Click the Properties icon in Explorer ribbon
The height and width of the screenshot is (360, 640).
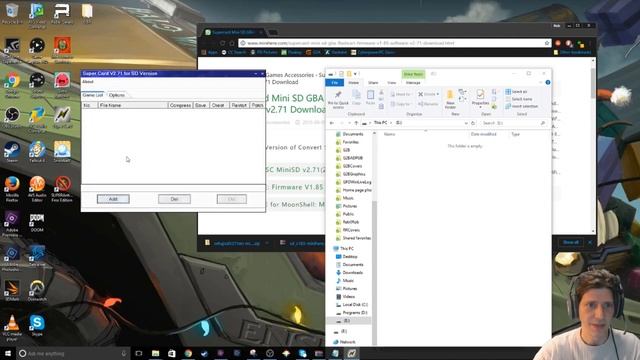tap(480, 98)
